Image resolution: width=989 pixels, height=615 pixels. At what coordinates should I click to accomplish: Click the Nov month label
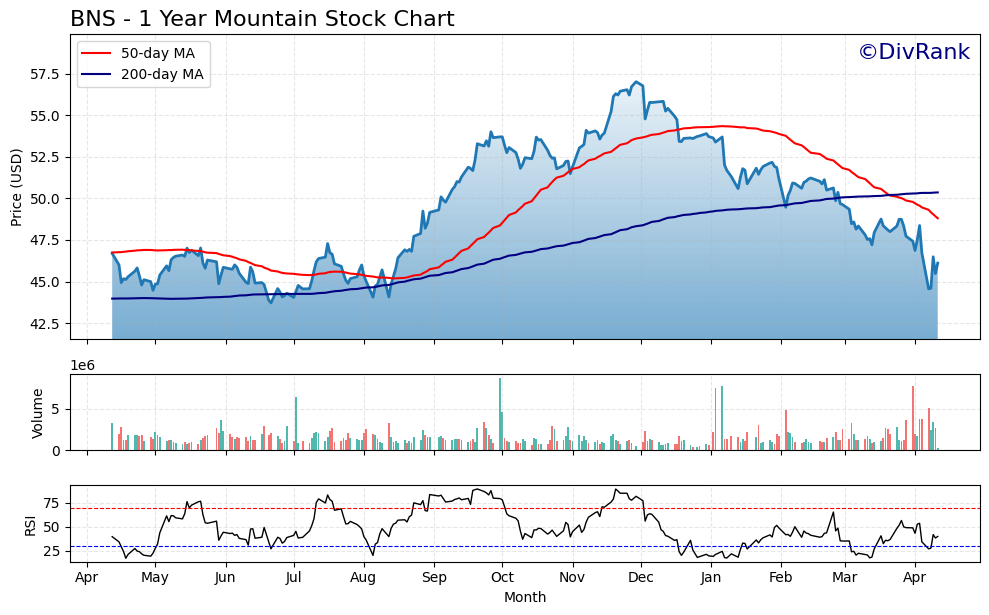point(572,577)
